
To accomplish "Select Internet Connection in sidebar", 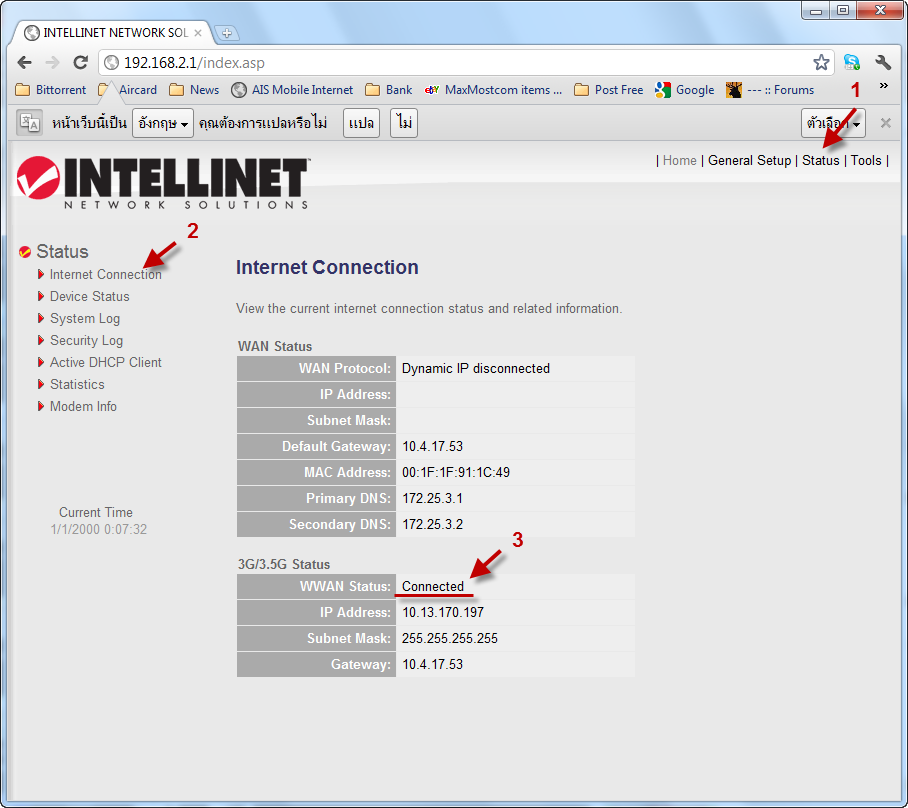I will click(x=105, y=275).
